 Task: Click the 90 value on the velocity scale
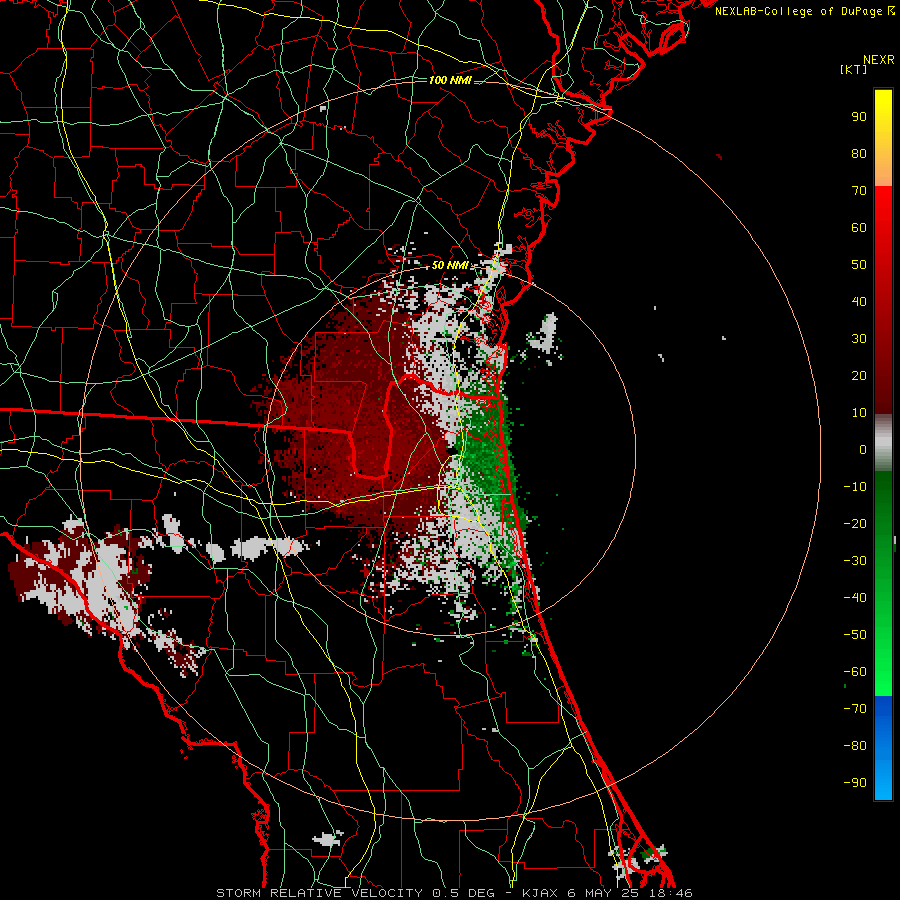pyautogui.click(x=859, y=117)
